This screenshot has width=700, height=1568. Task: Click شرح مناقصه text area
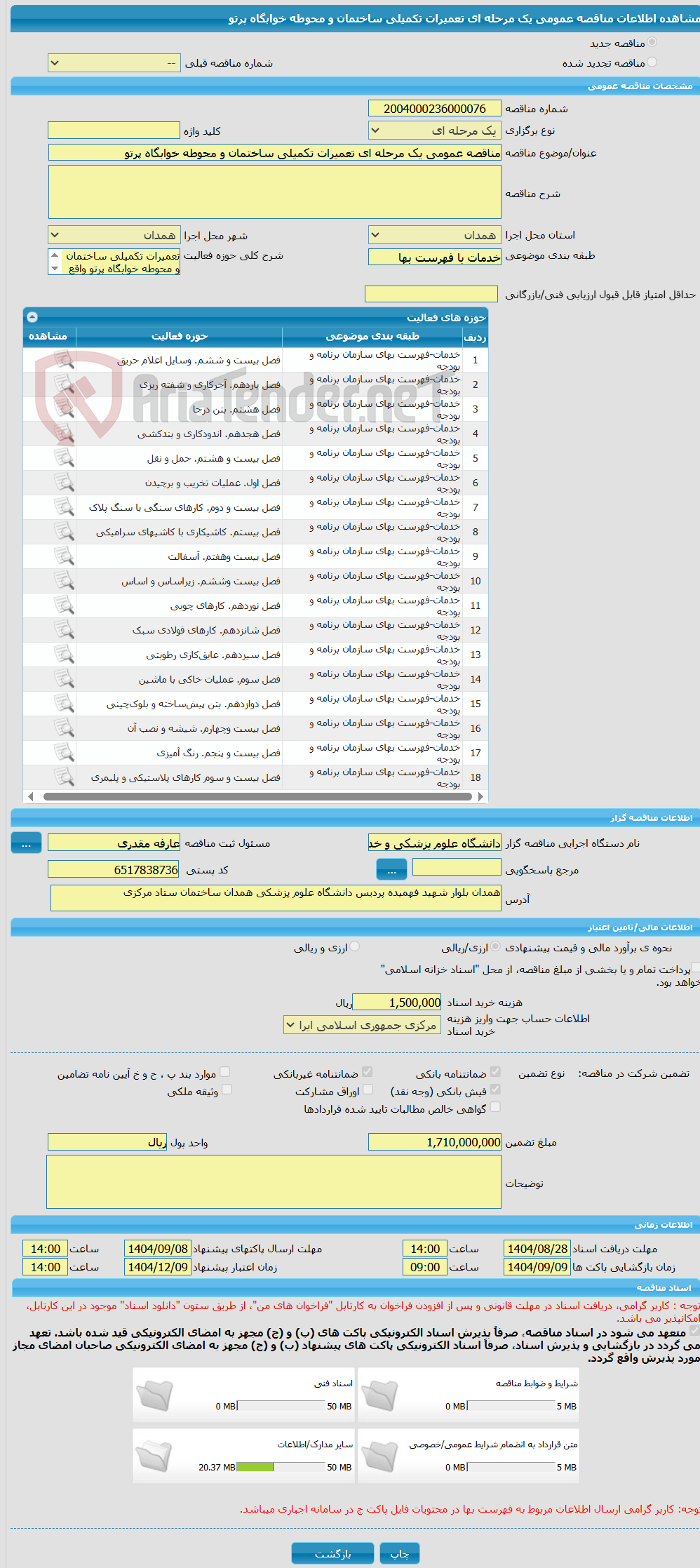[x=275, y=192]
